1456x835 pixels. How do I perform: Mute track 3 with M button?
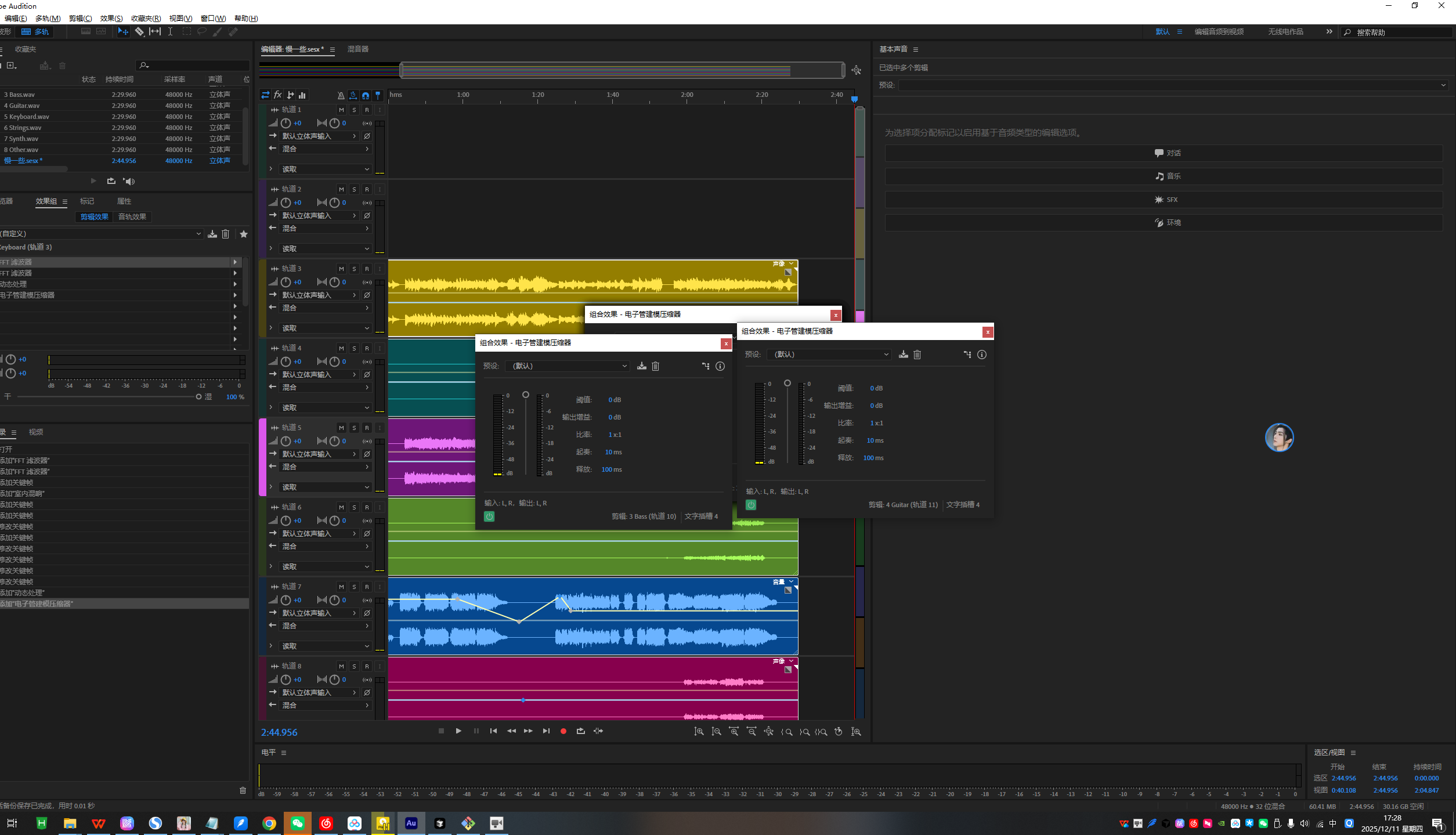tap(341, 269)
